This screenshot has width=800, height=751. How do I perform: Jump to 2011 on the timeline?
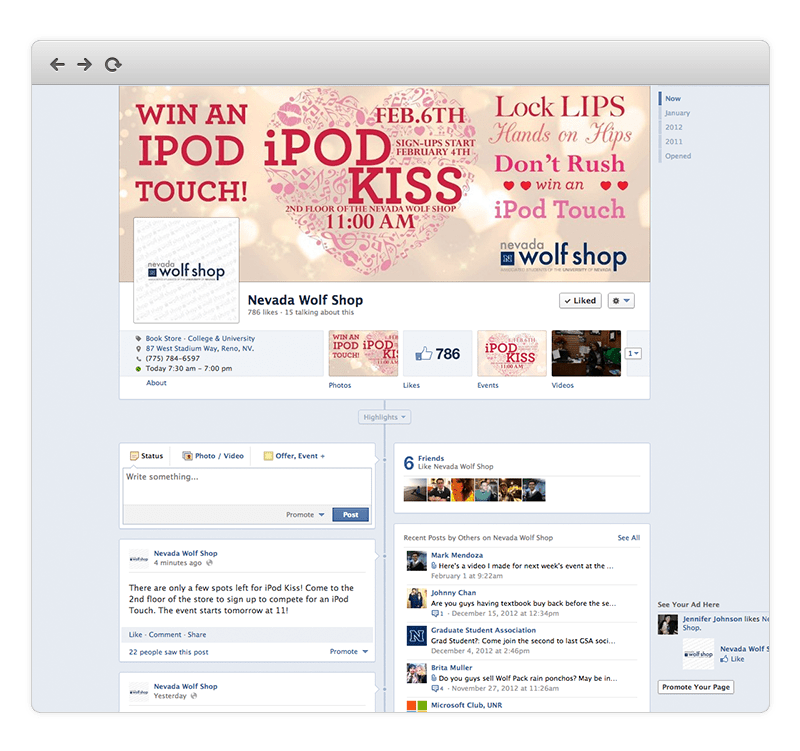tap(673, 141)
